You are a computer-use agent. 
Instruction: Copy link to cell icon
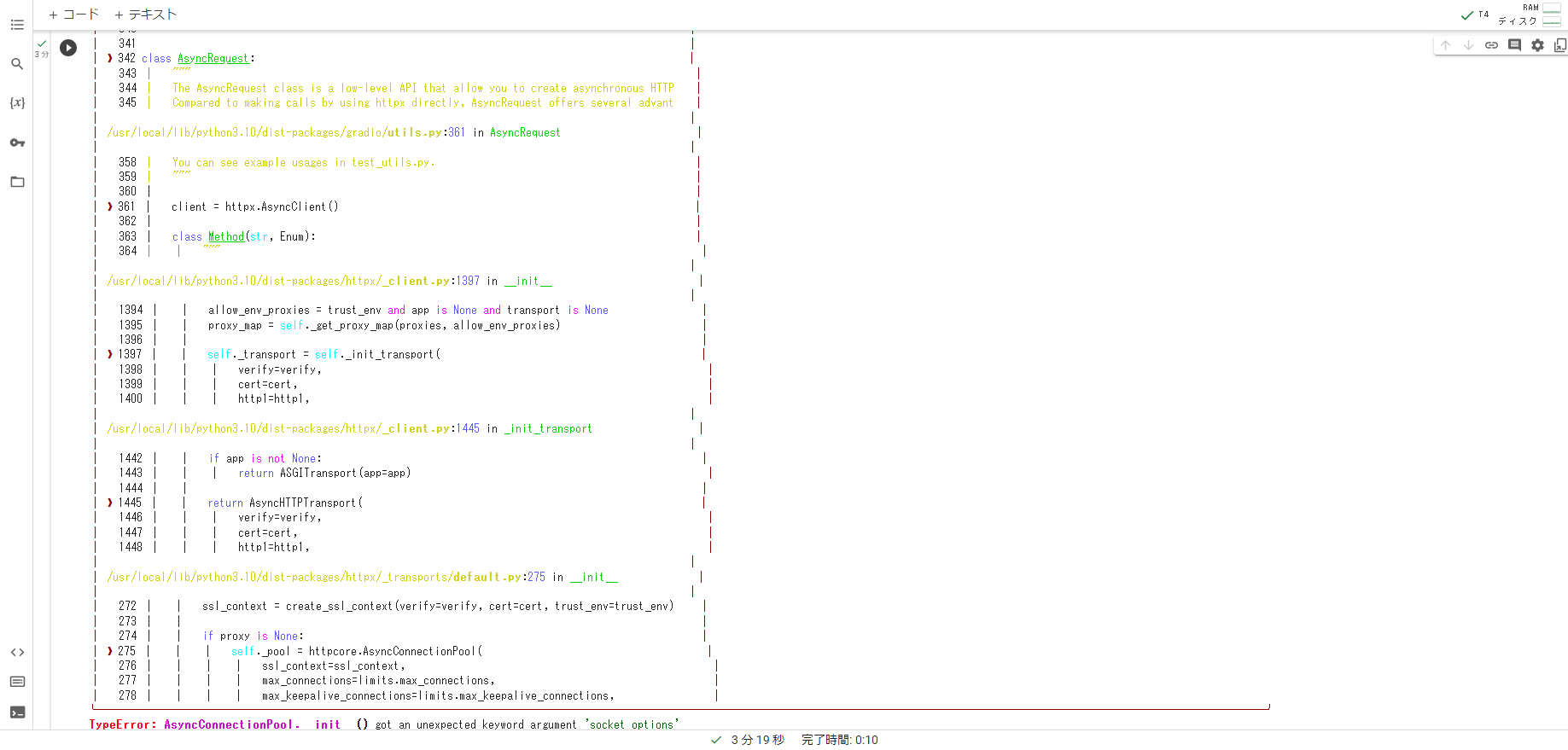(x=1491, y=45)
